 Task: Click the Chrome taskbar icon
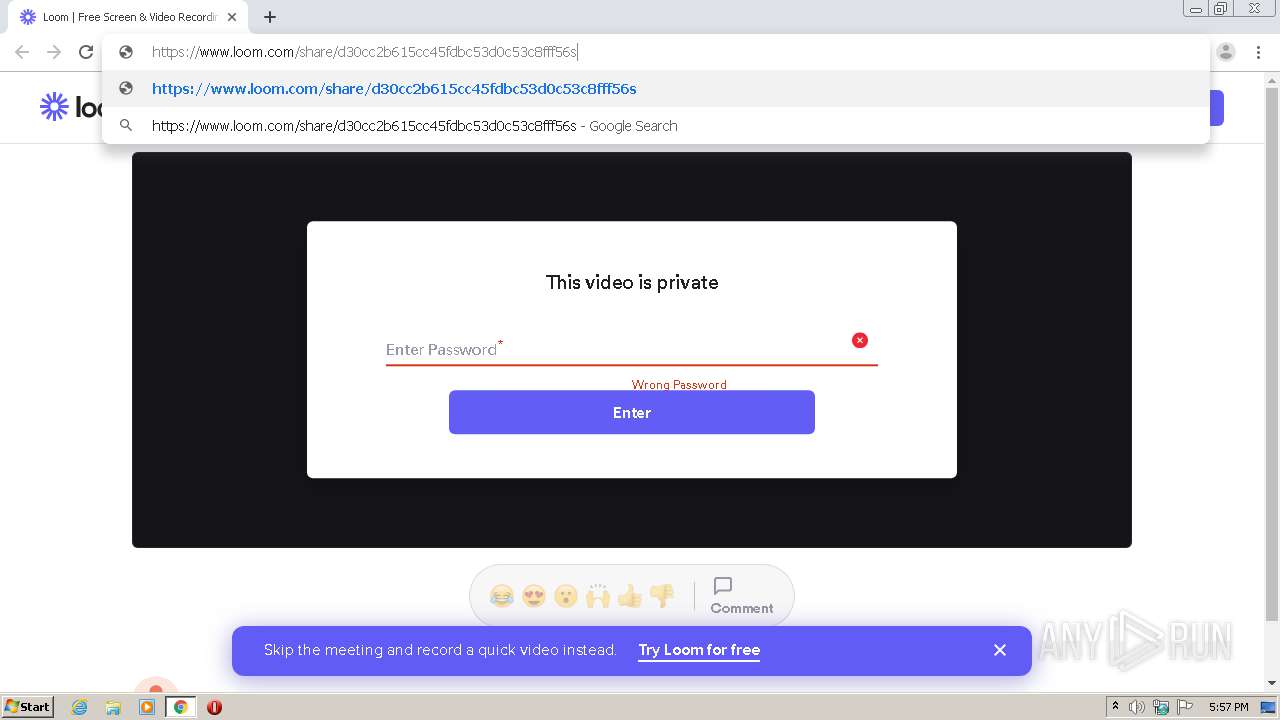pos(181,707)
